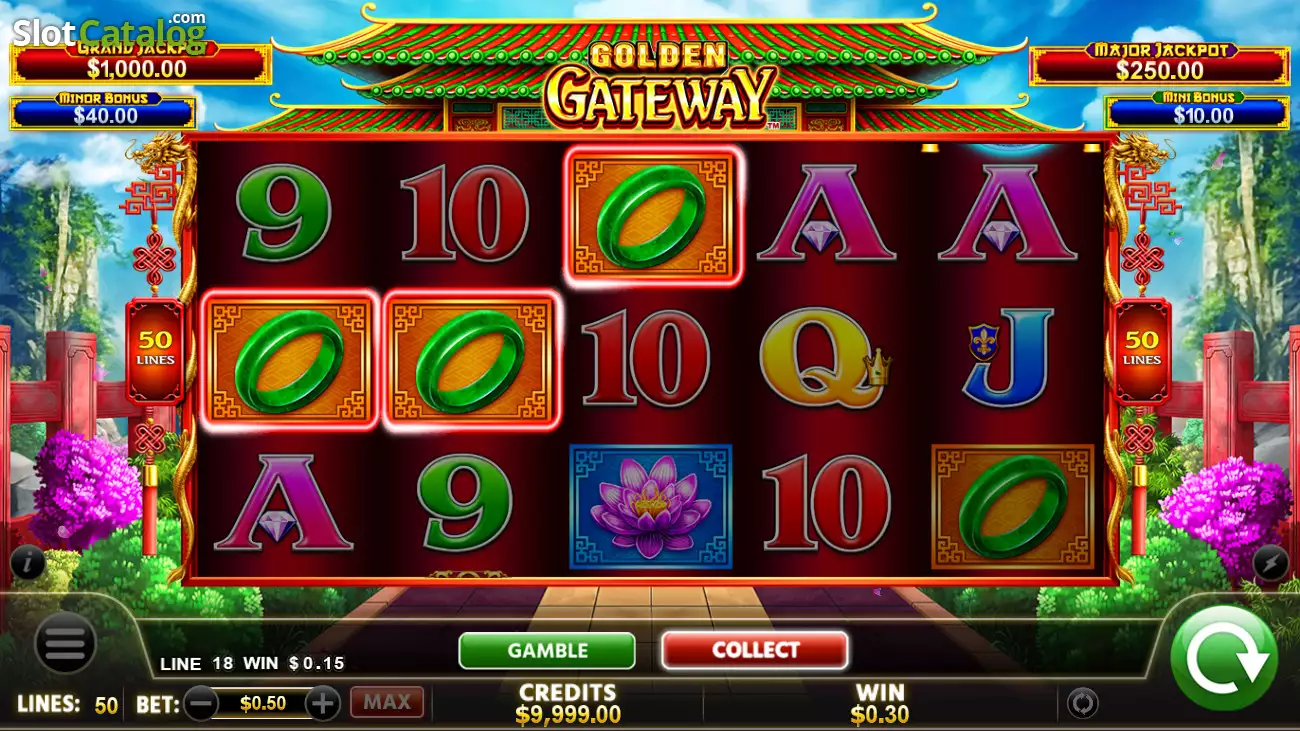Viewport: 1300px width, 731px height.
Task: Enable the autoplay circular arrows icon
Action: point(1081,703)
